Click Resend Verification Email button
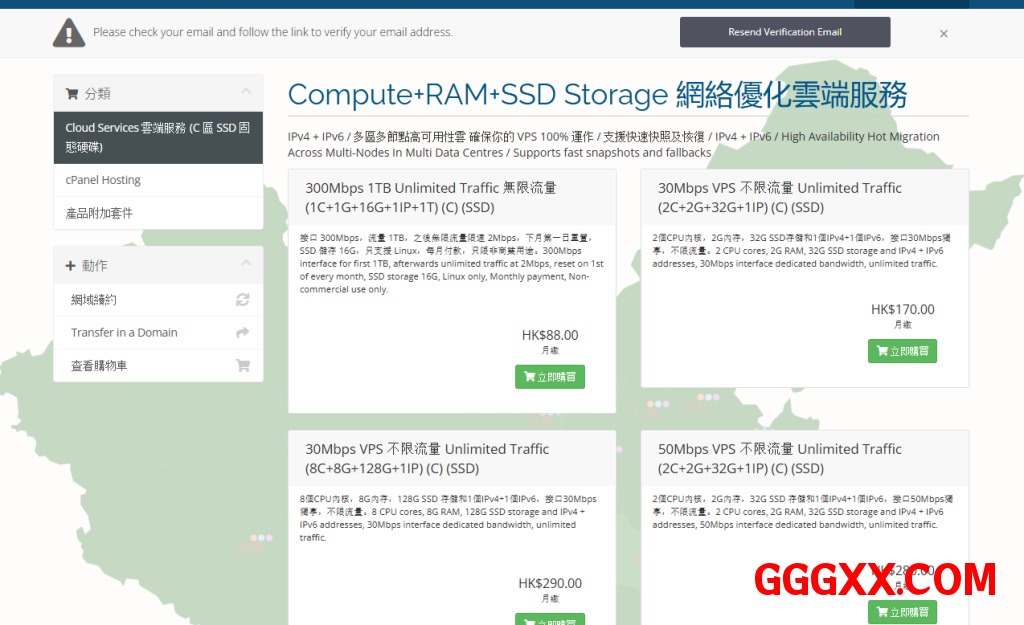This screenshot has width=1024, height=625. click(784, 32)
